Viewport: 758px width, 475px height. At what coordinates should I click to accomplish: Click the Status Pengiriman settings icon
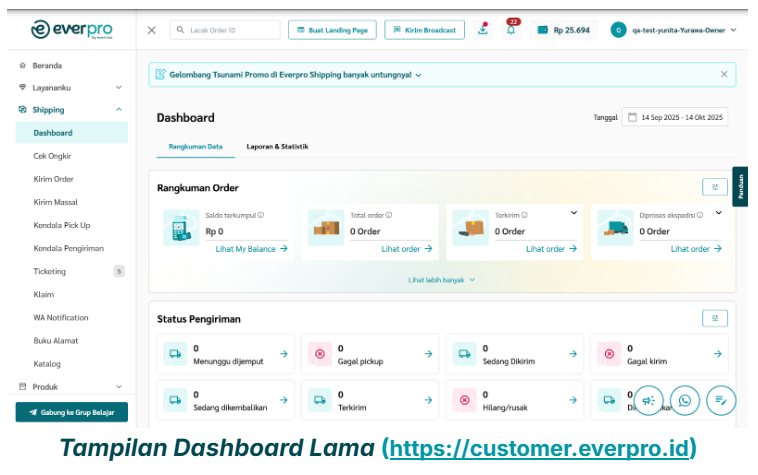[714, 318]
